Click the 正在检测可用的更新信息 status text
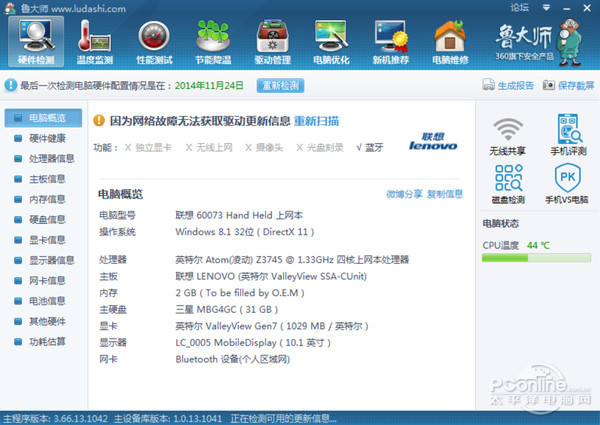Screen dimensions: 600x425 pos(284,418)
